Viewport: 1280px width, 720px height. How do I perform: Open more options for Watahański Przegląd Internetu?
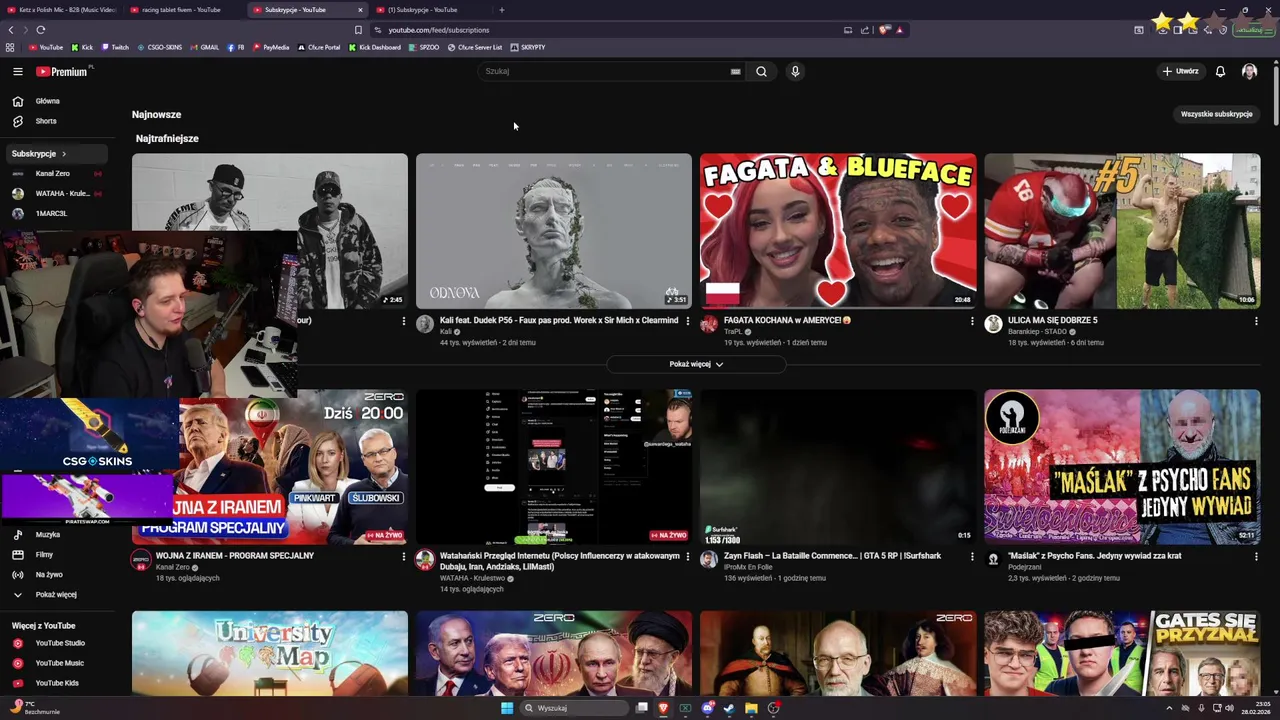(x=687, y=556)
